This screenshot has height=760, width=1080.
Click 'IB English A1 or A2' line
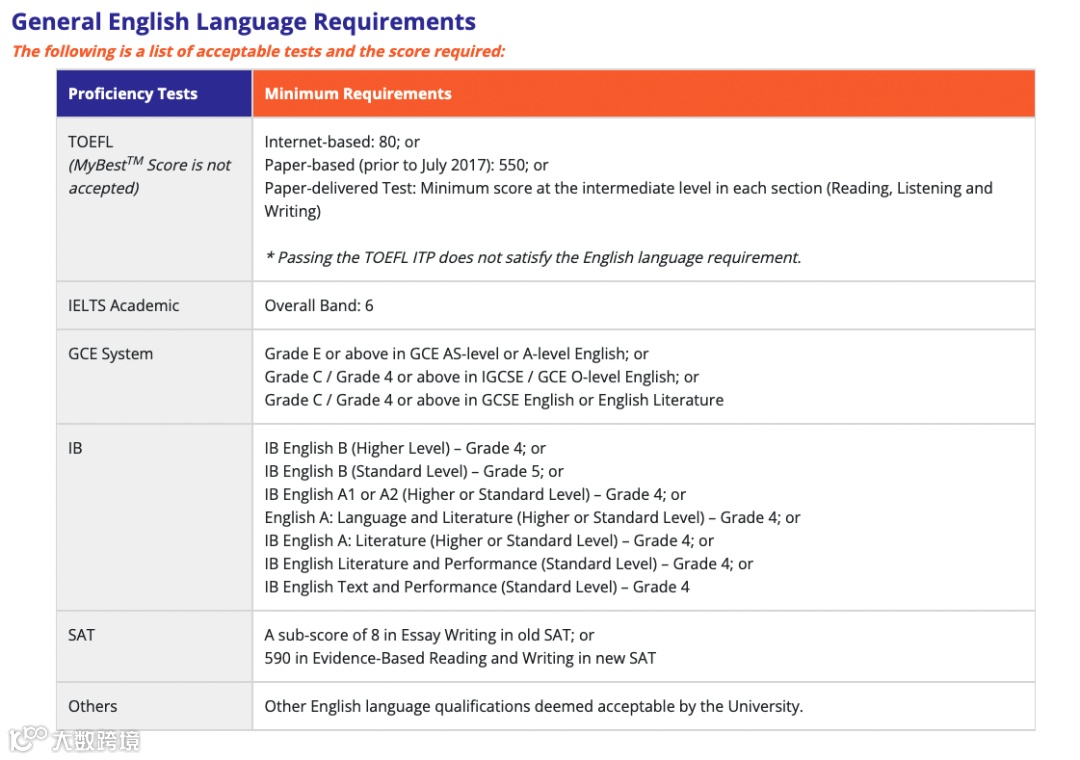click(x=475, y=495)
